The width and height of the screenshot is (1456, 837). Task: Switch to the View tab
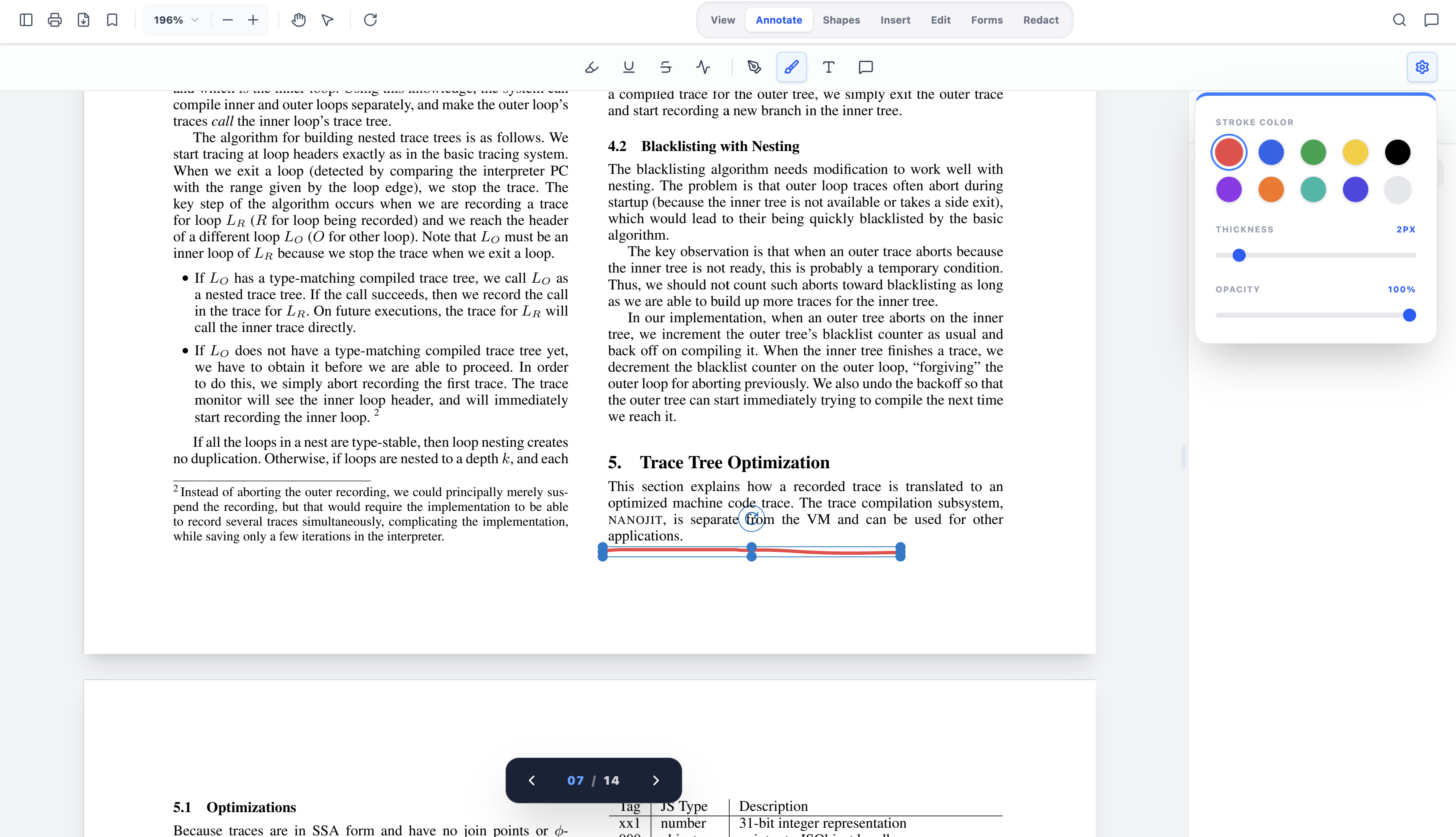point(723,20)
